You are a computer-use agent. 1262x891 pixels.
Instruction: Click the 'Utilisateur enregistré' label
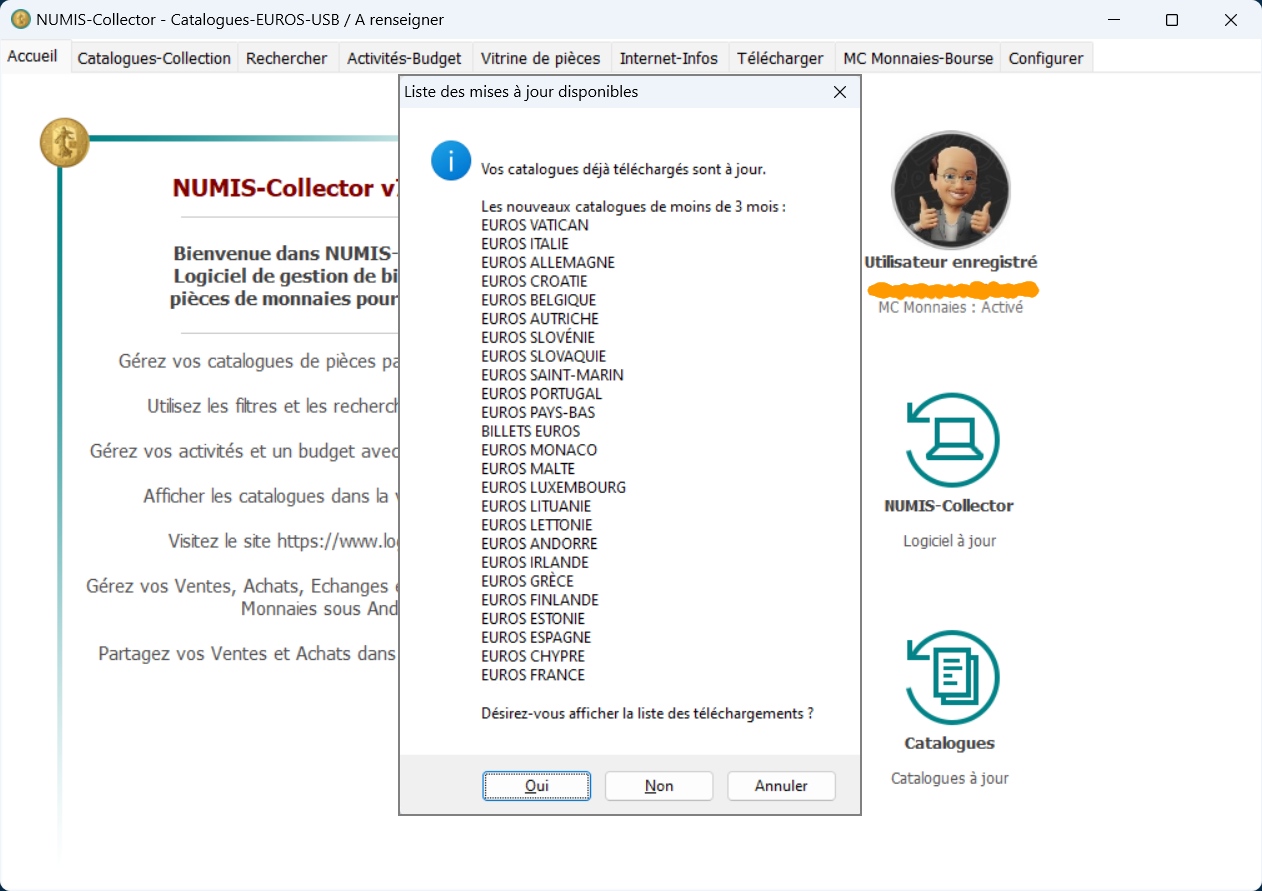coord(951,263)
